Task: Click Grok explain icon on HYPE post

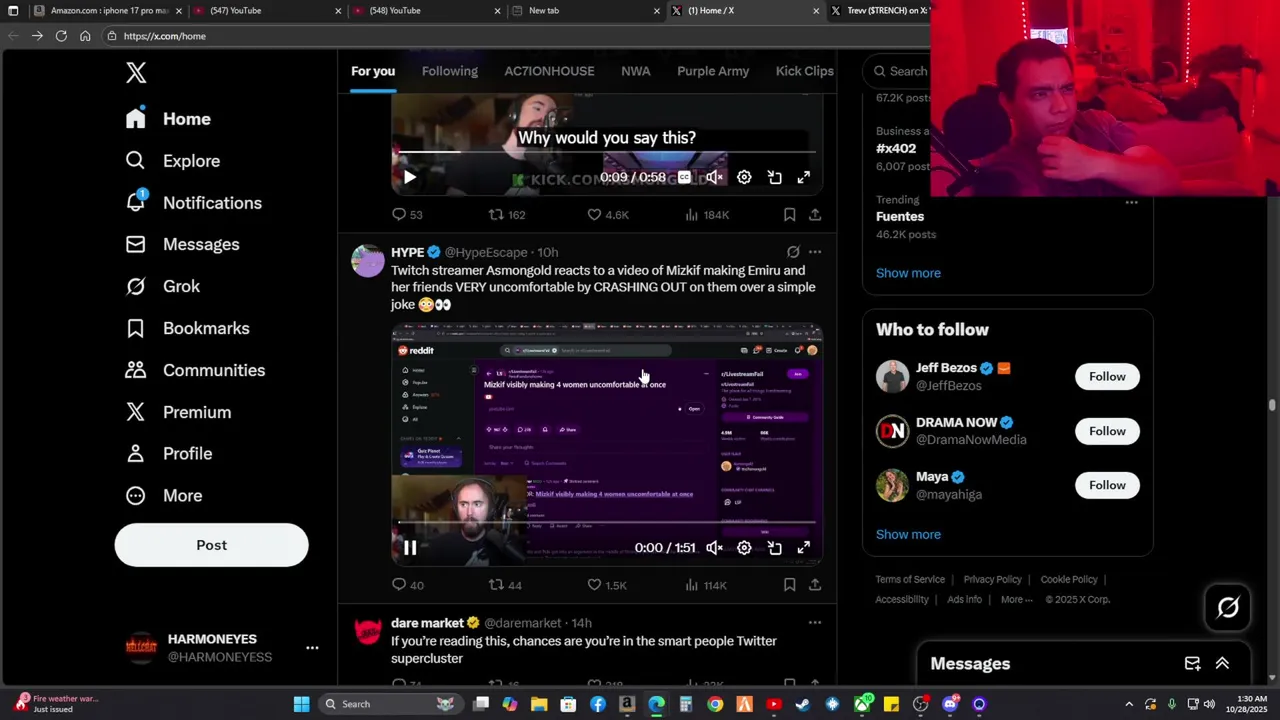Action: click(x=793, y=252)
